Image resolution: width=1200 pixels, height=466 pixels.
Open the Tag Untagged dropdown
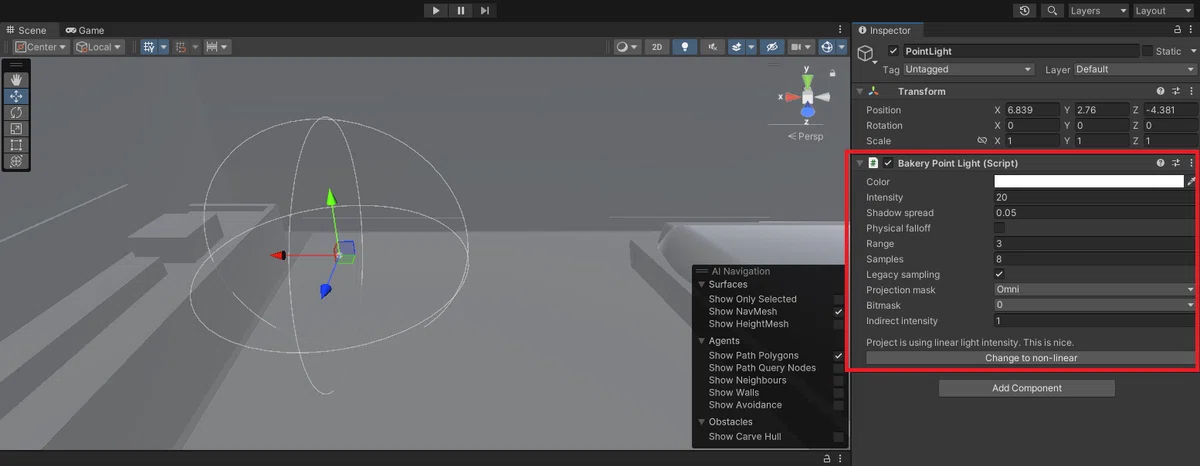tap(968, 69)
